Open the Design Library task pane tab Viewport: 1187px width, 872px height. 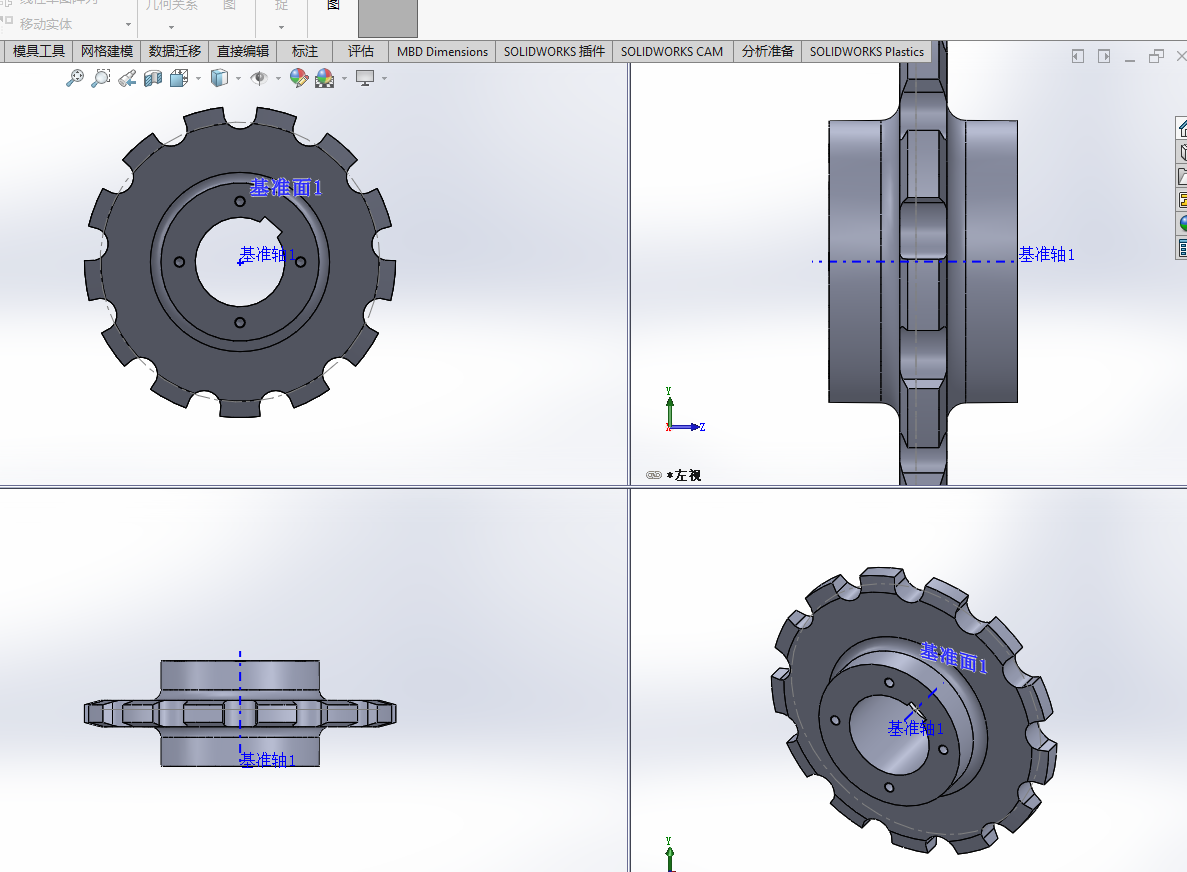(x=1182, y=152)
